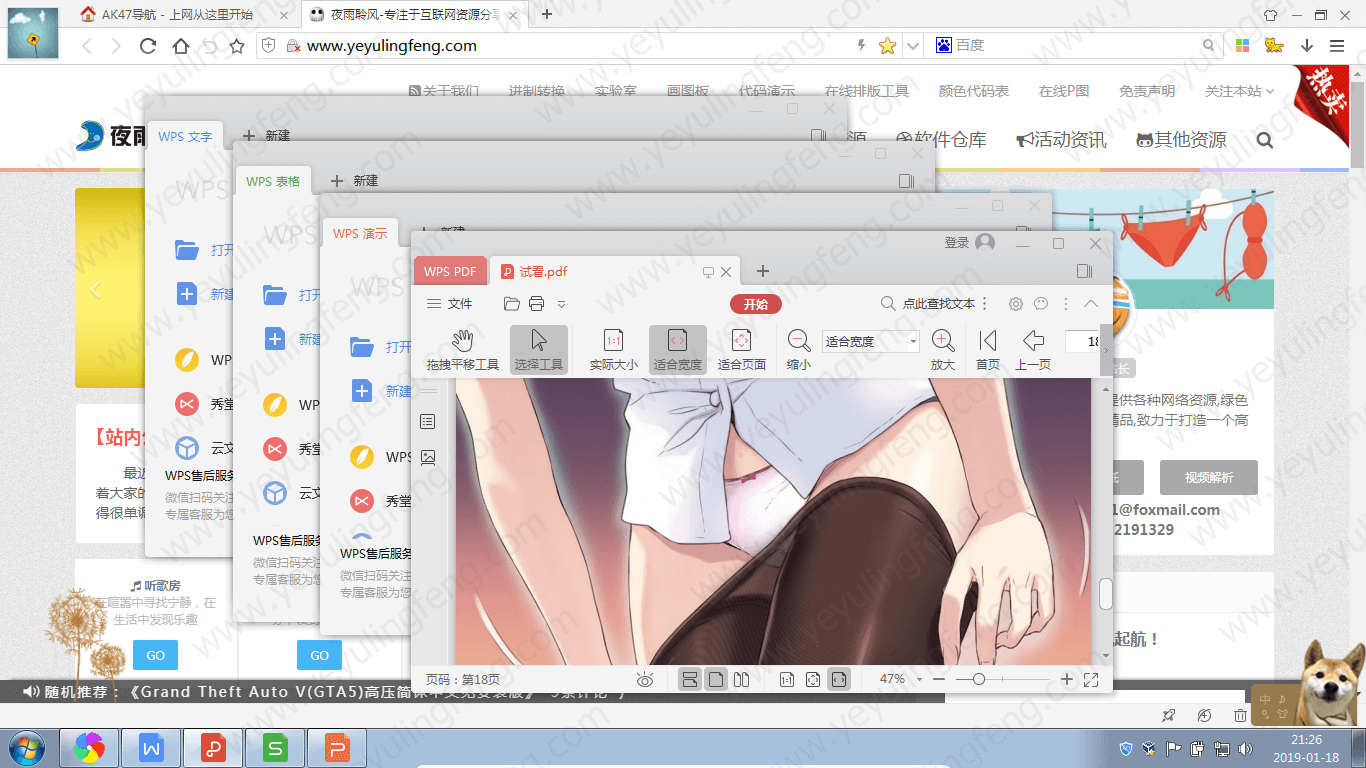
Task: Click the red 开始 button in PDF
Action: tap(756, 304)
